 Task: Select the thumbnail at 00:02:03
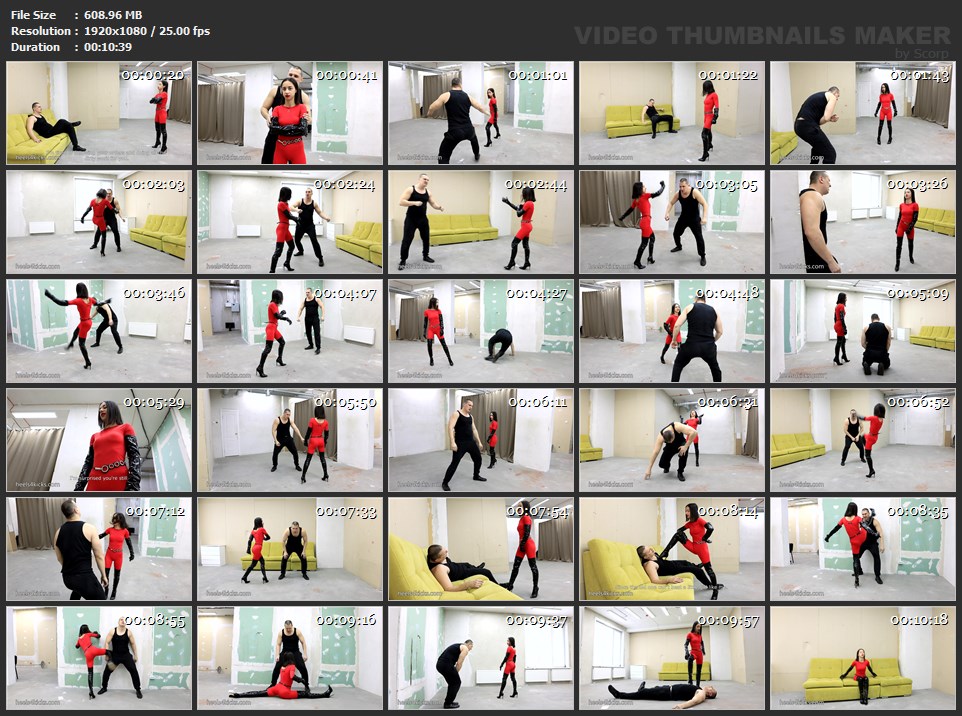[99, 222]
